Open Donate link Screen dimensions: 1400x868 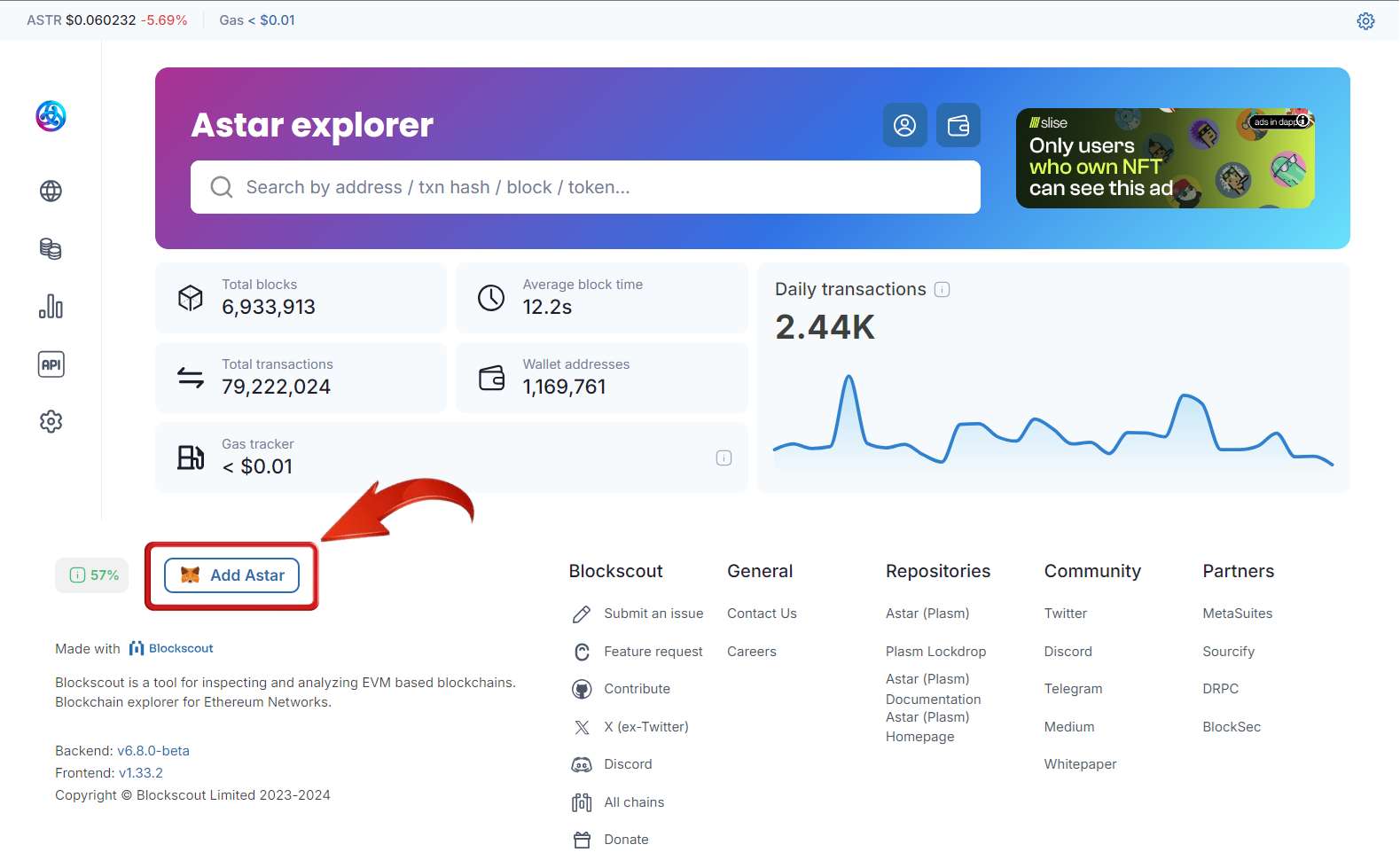click(x=626, y=840)
